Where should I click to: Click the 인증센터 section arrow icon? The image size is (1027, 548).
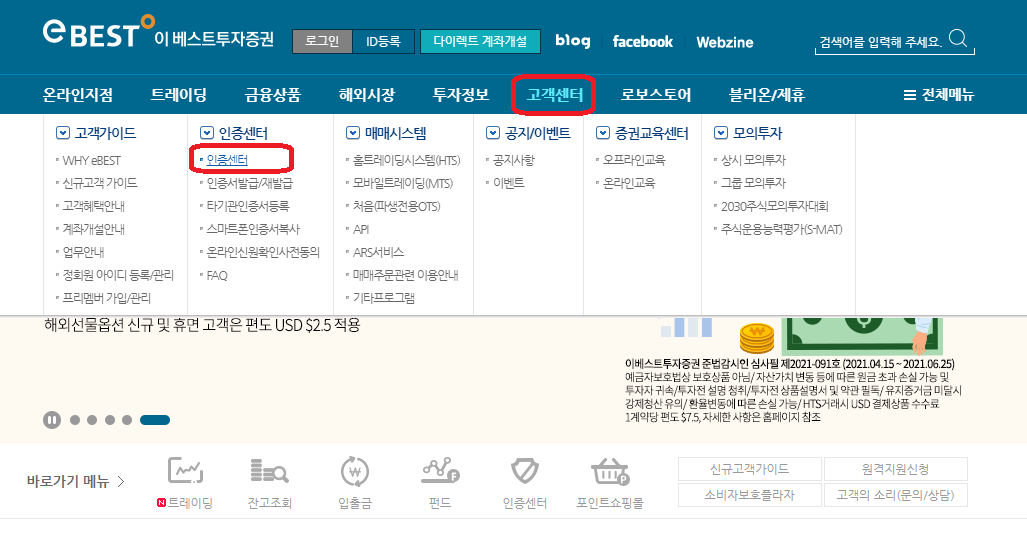tap(207, 133)
